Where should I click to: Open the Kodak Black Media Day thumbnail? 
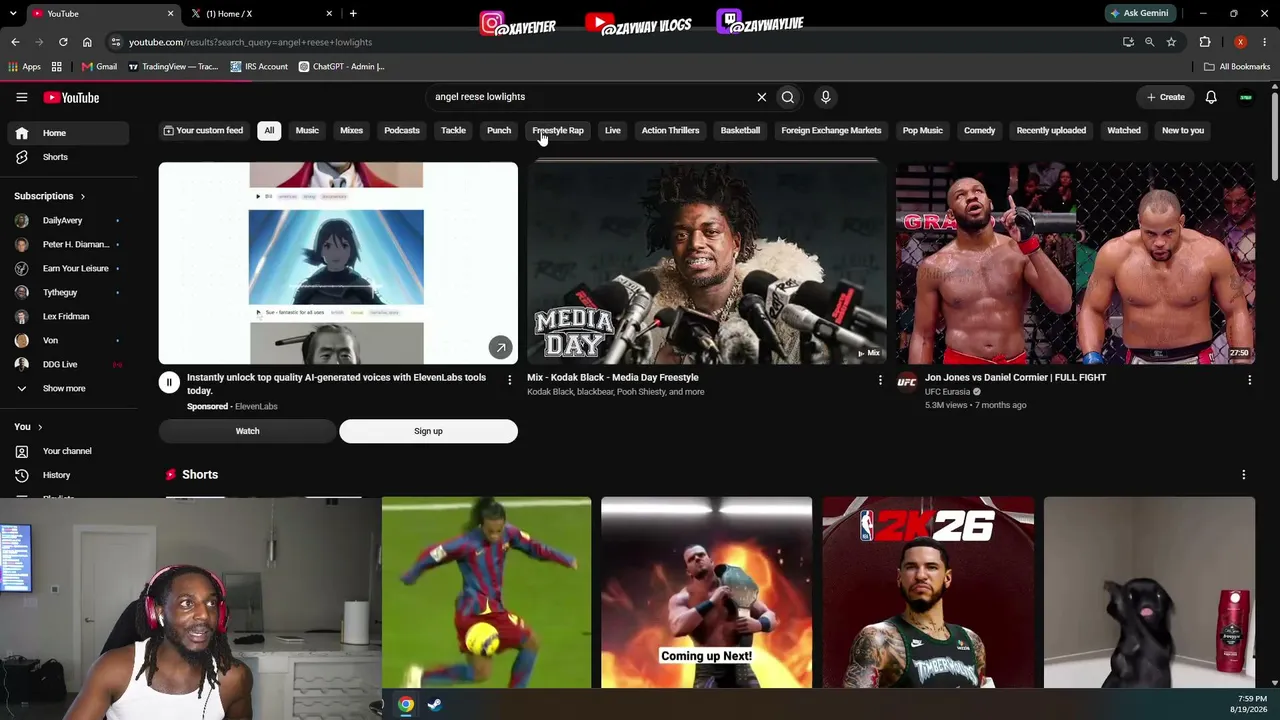[706, 263]
